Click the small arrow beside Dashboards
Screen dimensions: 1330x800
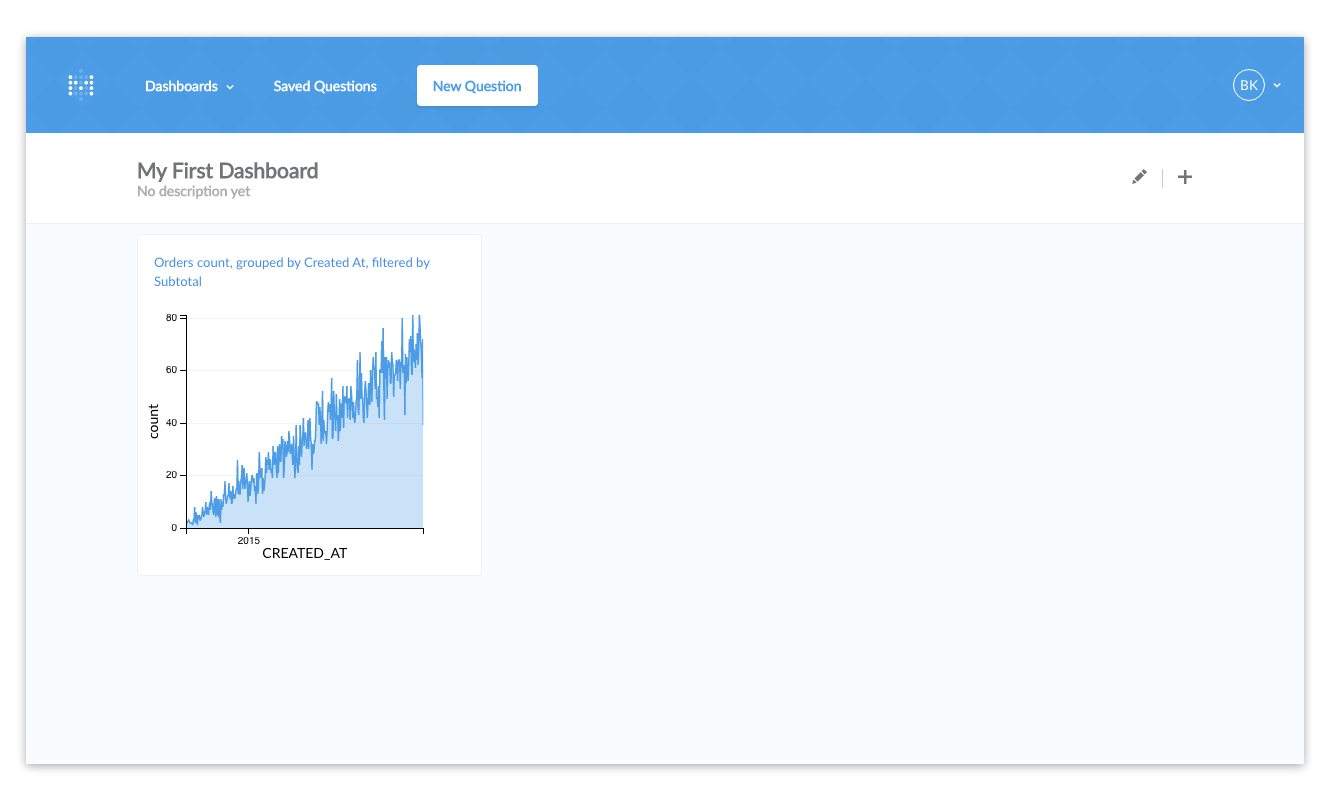tap(230, 87)
